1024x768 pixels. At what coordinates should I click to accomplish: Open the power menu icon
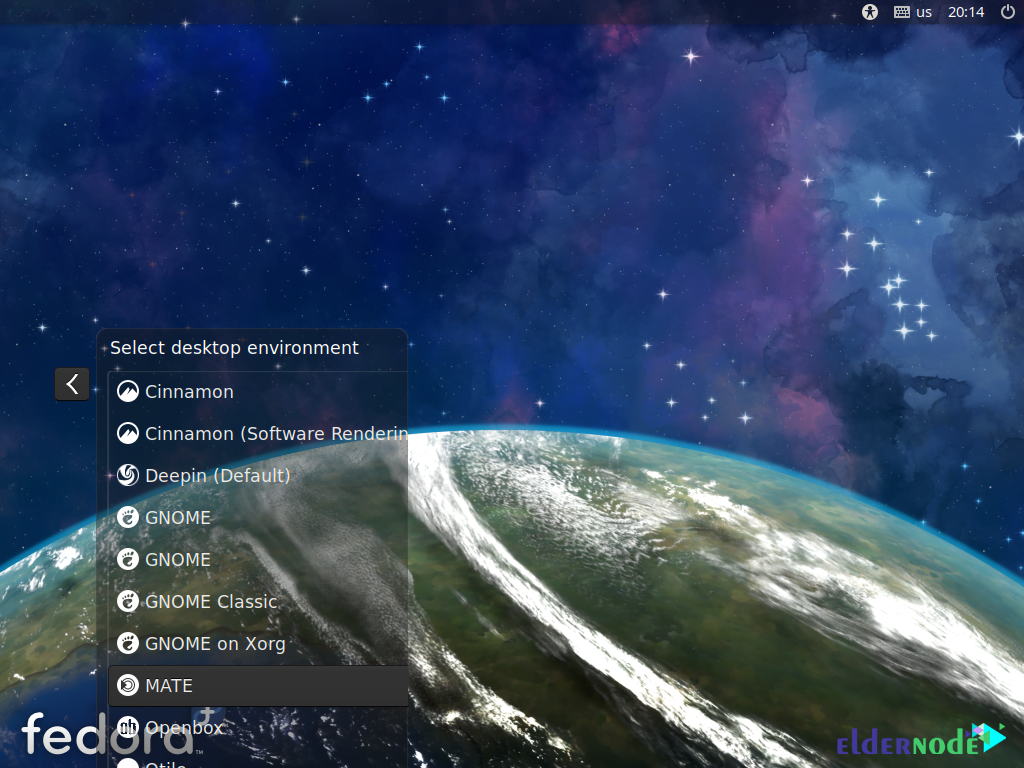click(1008, 12)
